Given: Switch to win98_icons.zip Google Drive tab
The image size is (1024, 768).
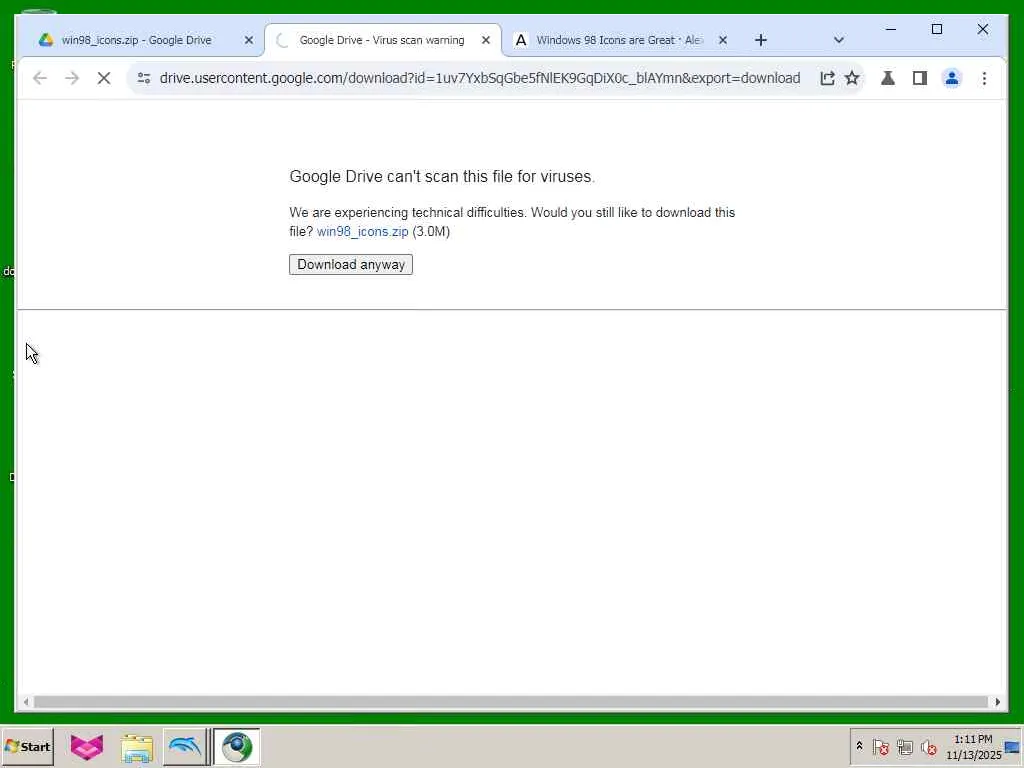Looking at the screenshot, I should coord(136,40).
